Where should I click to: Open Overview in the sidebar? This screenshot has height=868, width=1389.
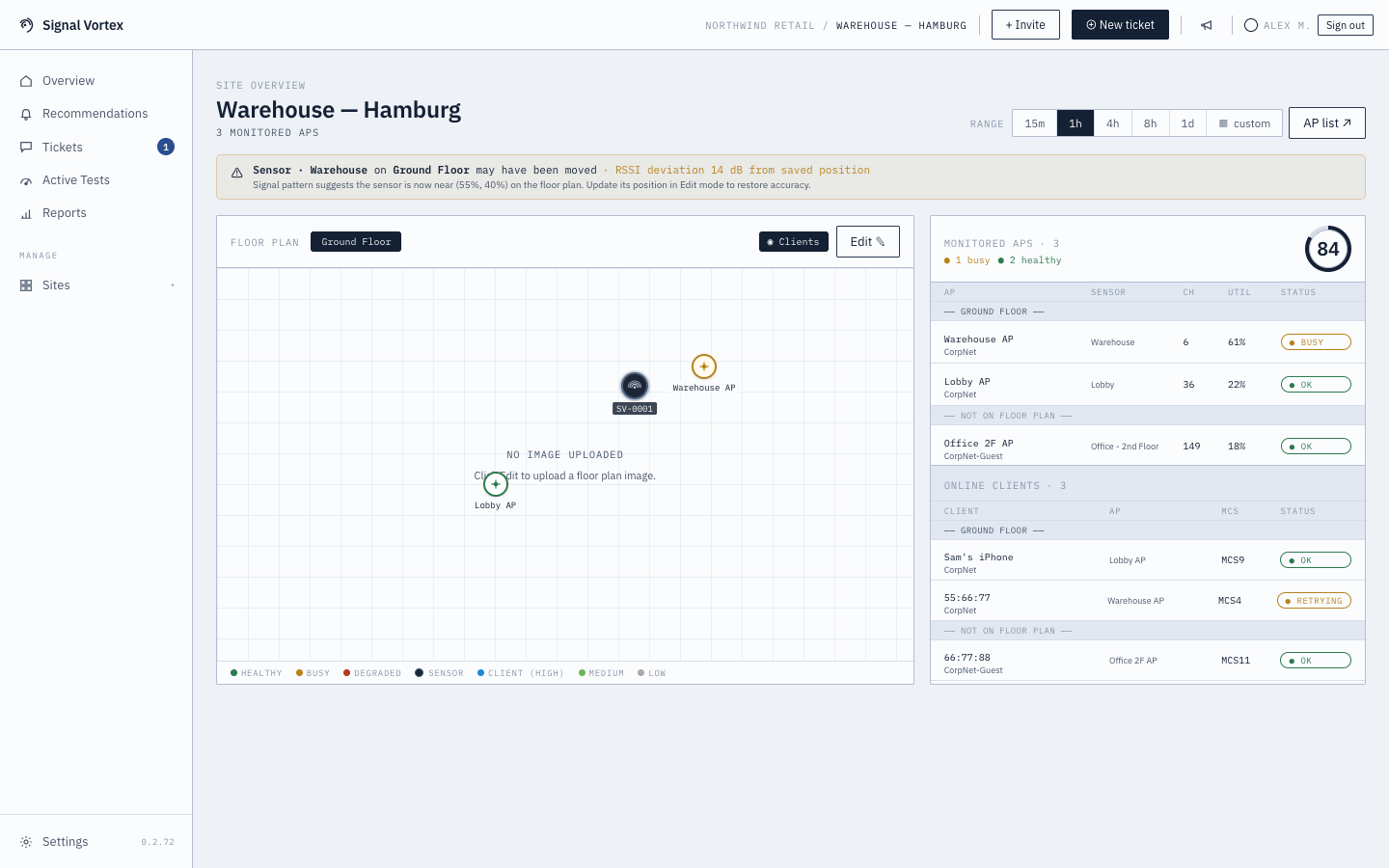click(96, 81)
